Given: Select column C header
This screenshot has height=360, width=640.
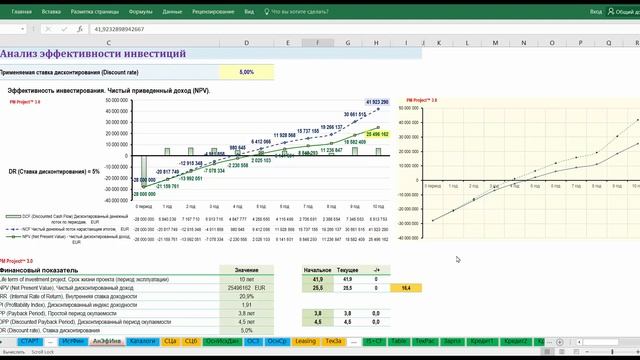Looking at the screenshot, I should click(109, 42).
